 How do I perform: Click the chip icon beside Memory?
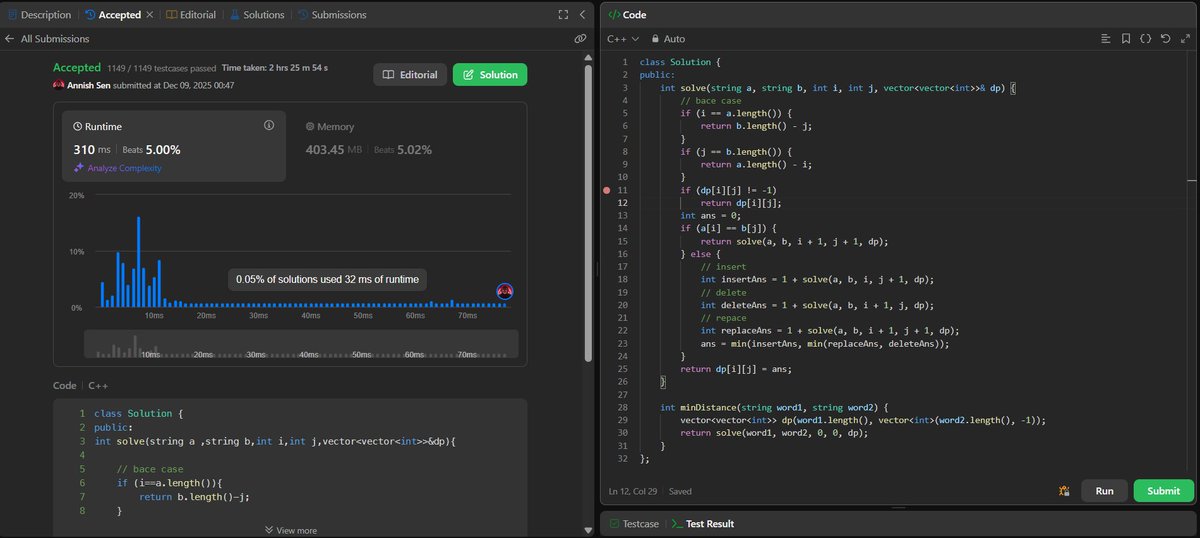pos(310,127)
